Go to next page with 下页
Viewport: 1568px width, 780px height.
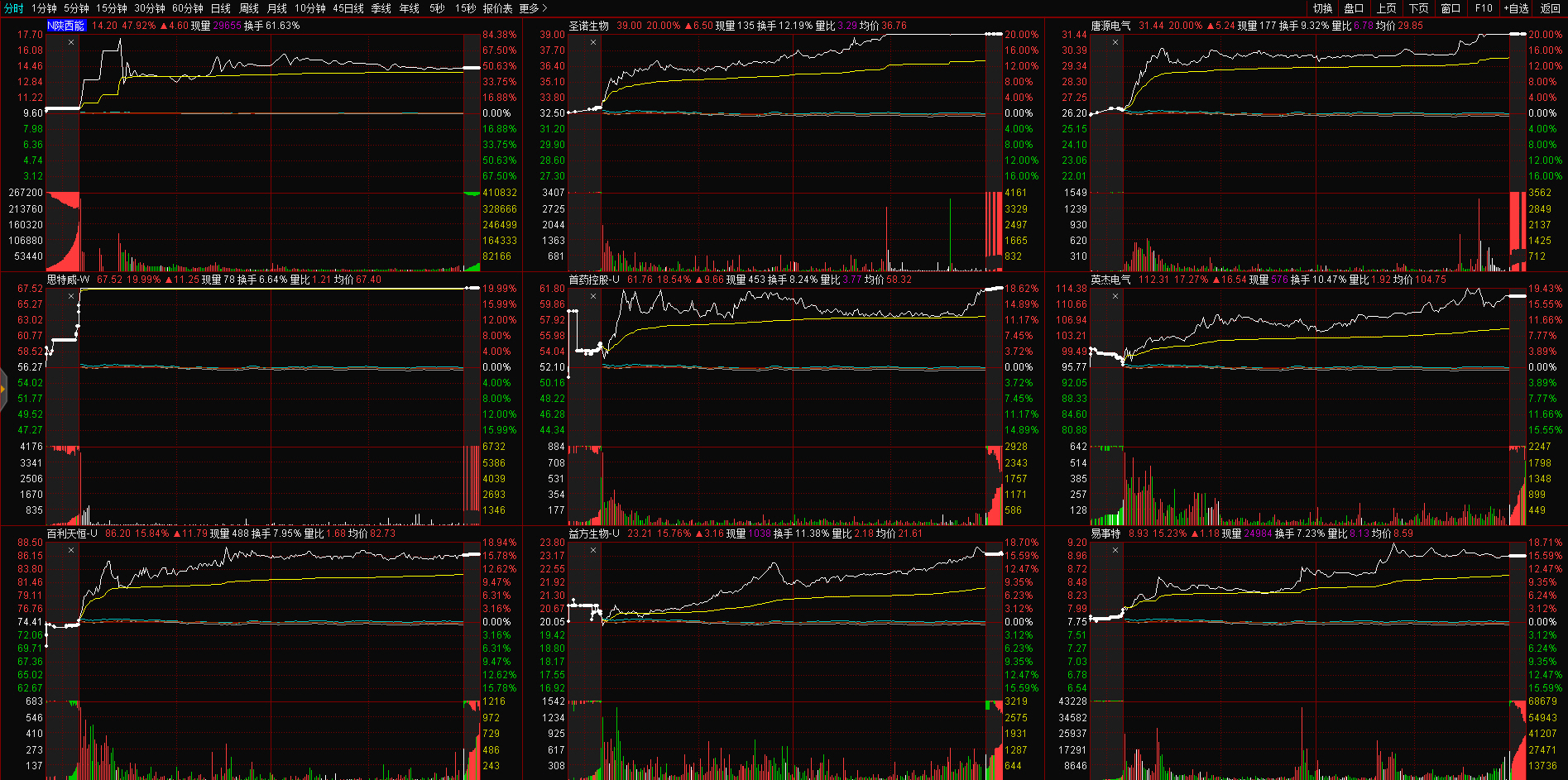click(x=1419, y=8)
